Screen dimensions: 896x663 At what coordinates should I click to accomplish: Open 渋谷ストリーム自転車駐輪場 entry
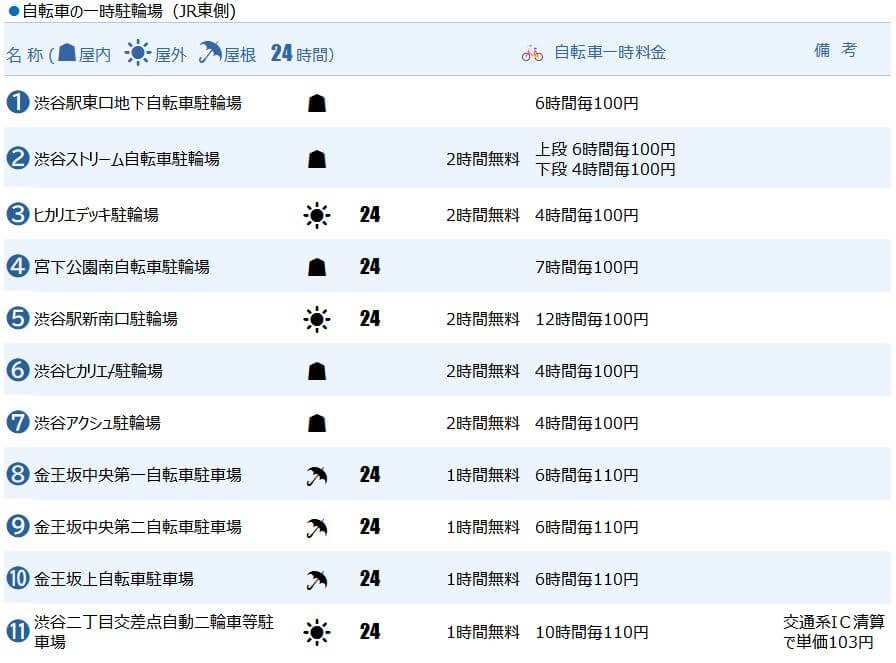tap(127, 159)
